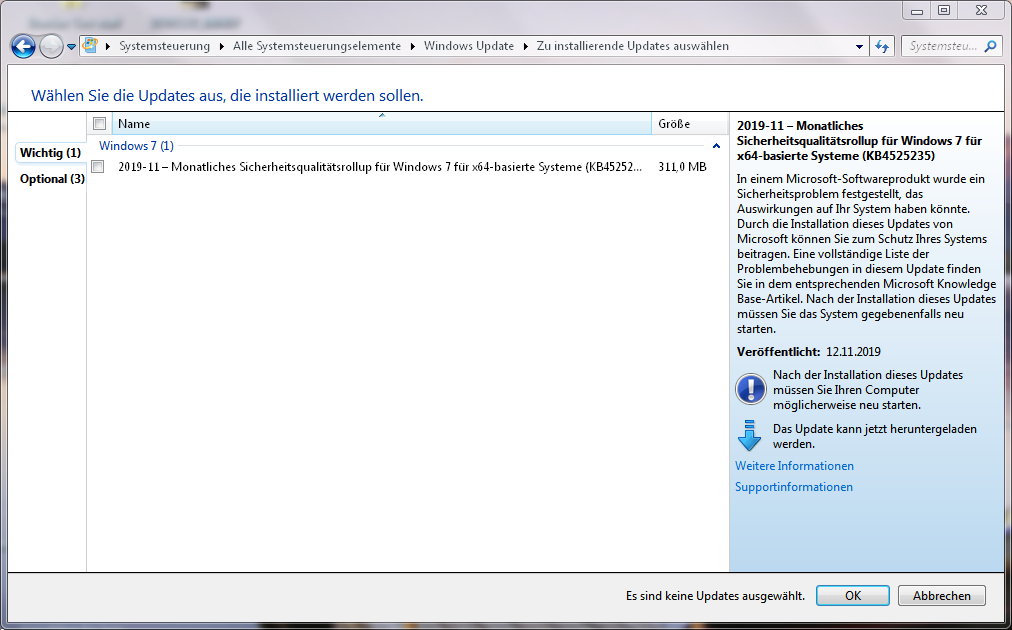The image size is (1012, 630).
Task: Click the 311,0 MB size value
Action: (682, 167)
